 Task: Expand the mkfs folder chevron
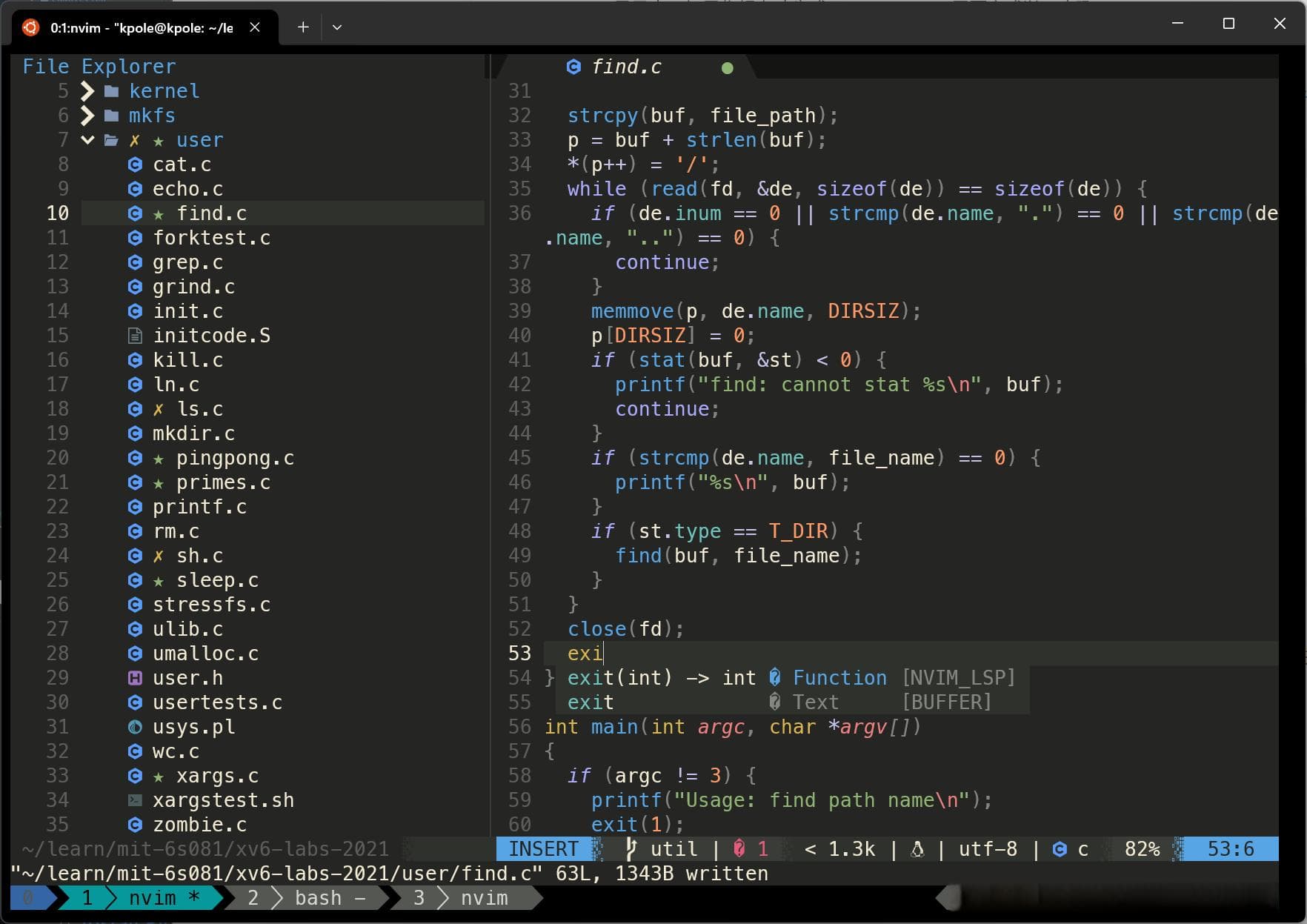(87, 116)
